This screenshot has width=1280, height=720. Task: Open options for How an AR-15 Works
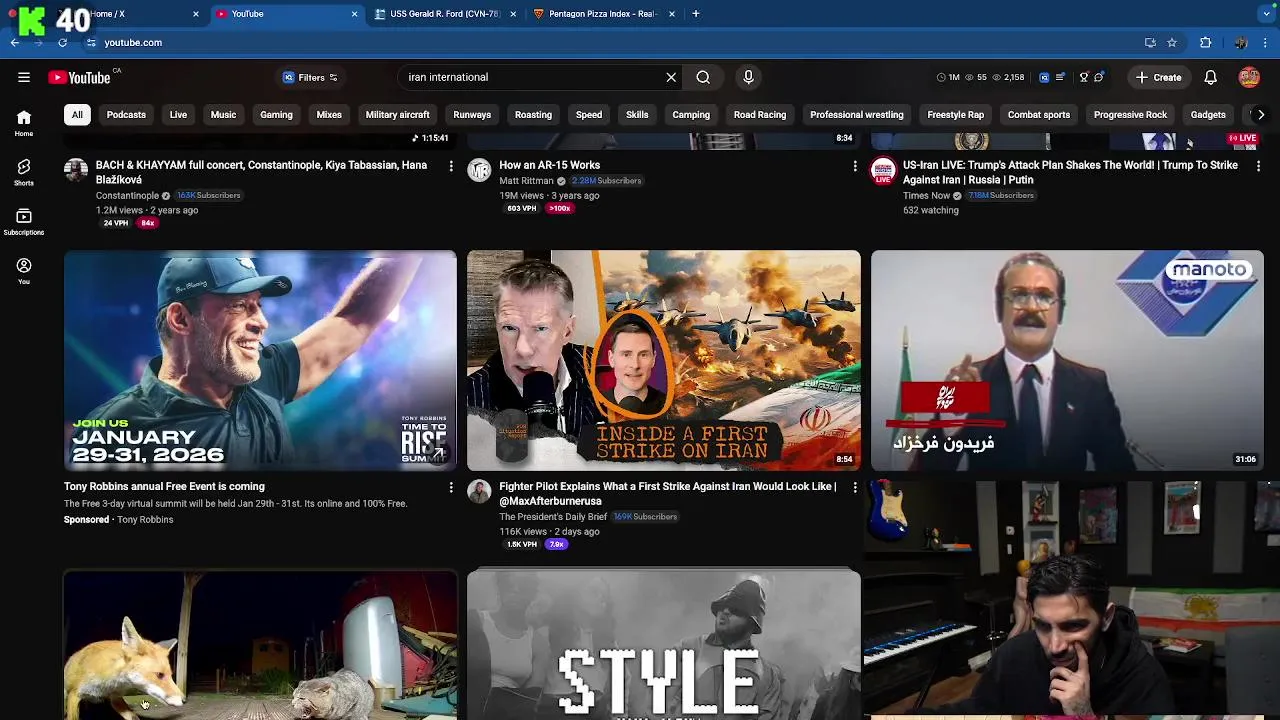point(854,166)
